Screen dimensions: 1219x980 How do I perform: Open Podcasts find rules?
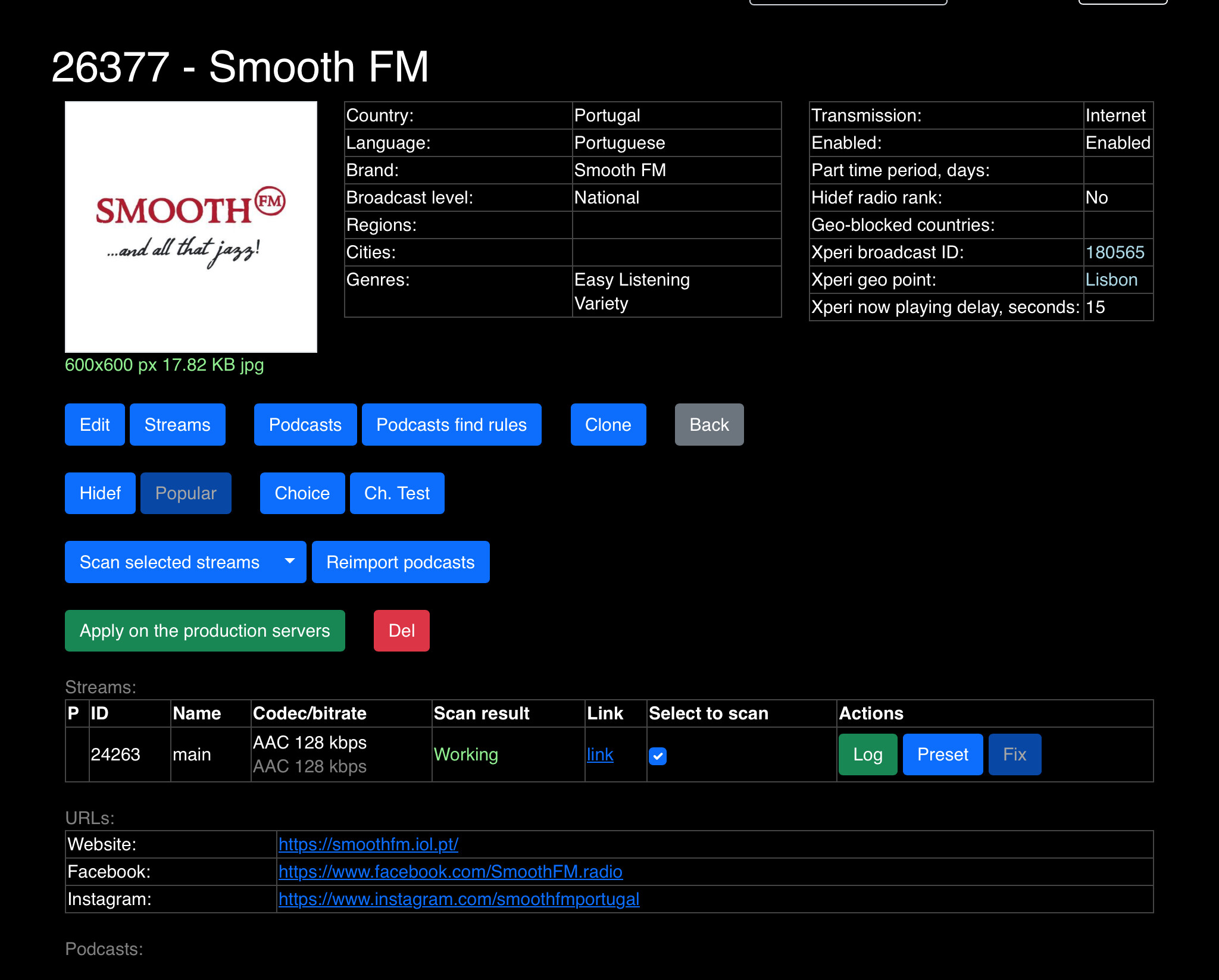click(x=451, y=425)
